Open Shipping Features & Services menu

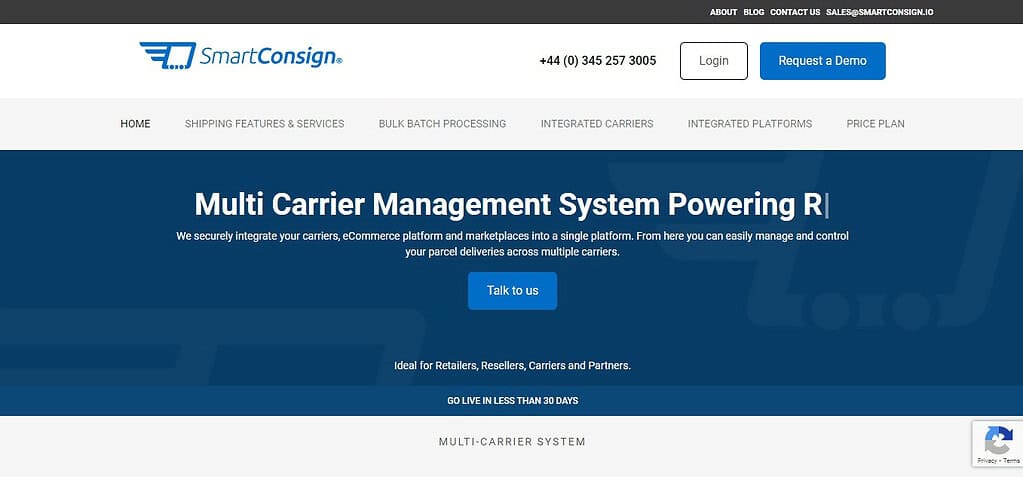click(x=264, y=123)
